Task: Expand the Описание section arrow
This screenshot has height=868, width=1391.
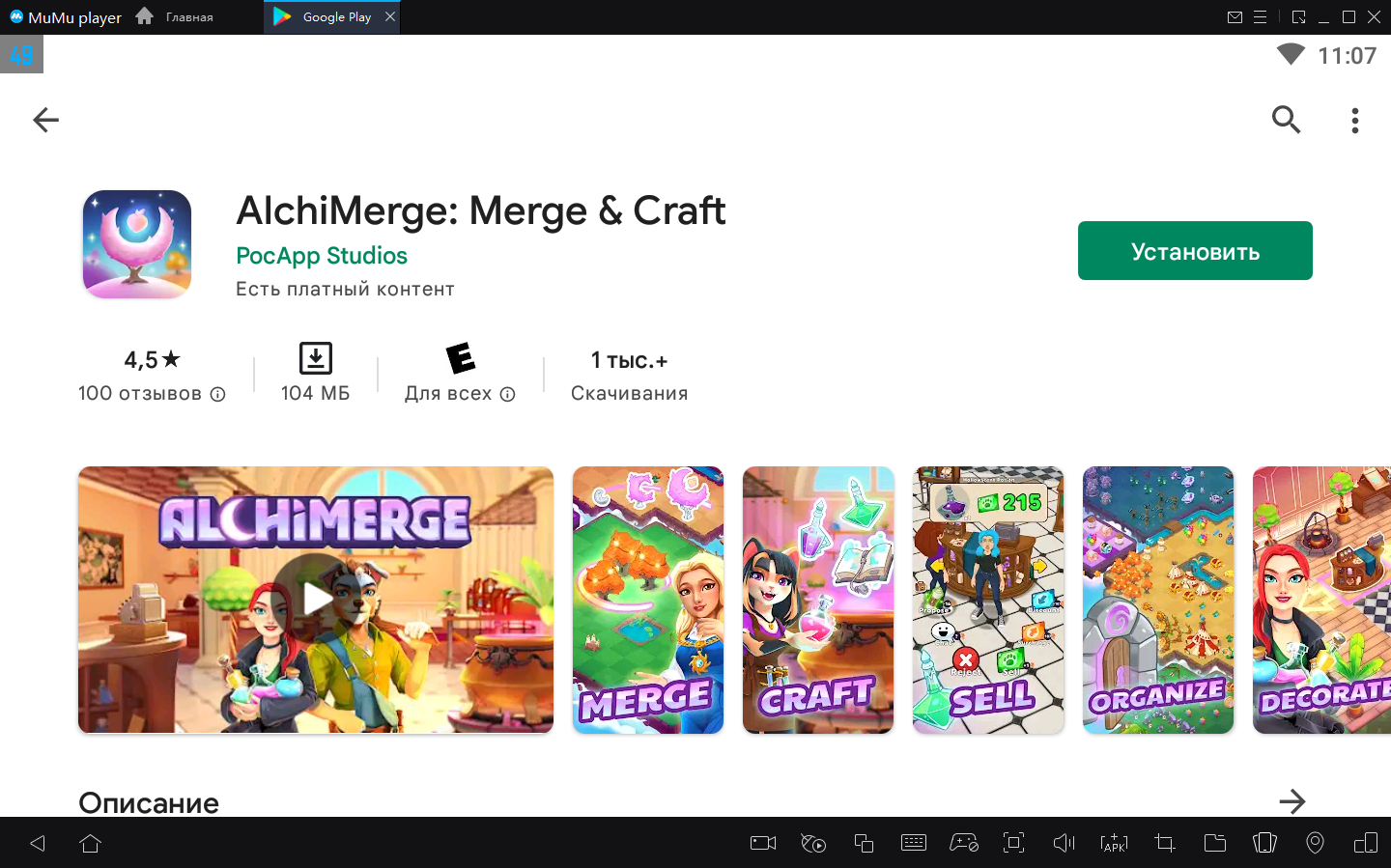Action: point(1292,801)
